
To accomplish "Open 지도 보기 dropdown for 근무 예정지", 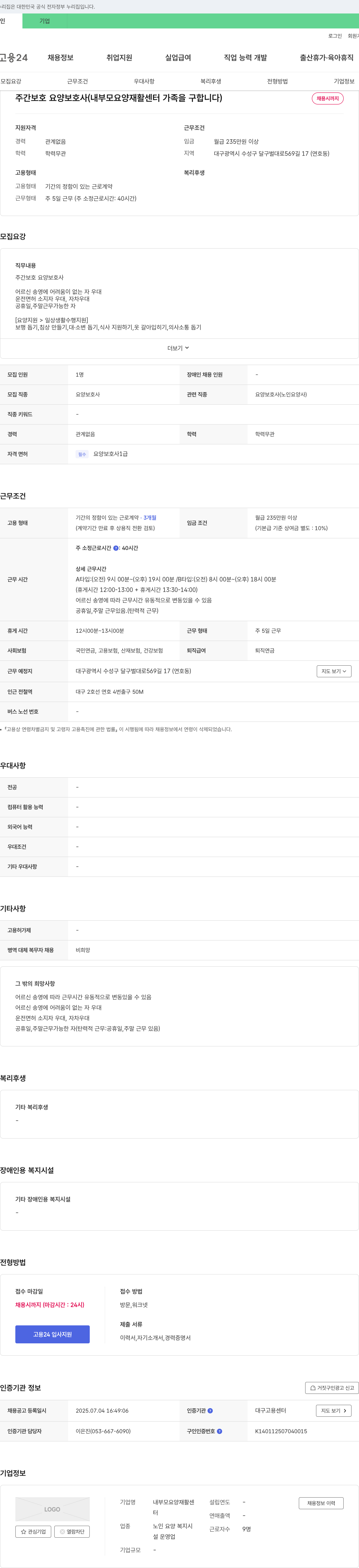I will pos(334,671).
